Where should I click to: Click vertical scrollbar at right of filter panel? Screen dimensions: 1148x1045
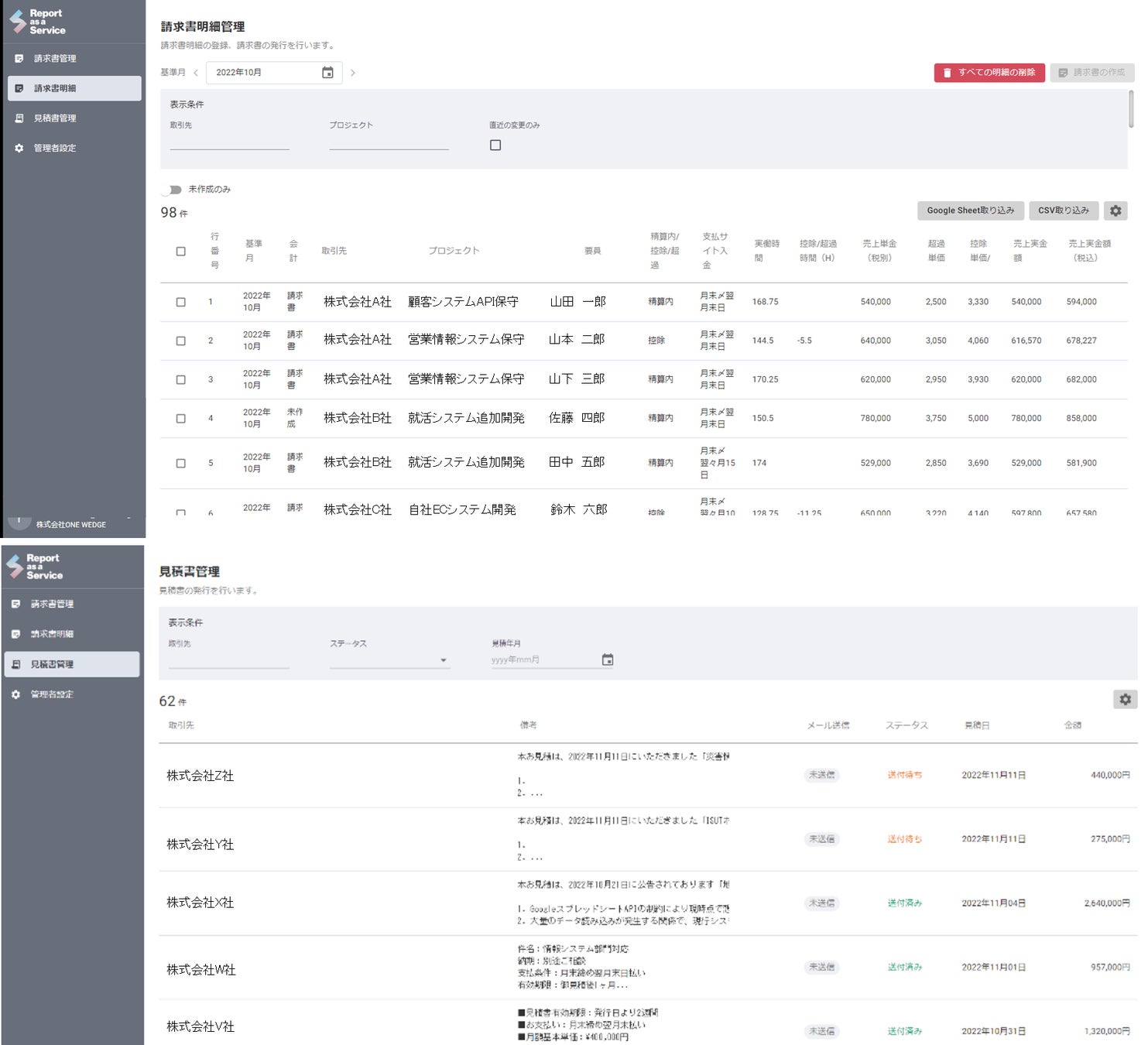(1131, 109)
